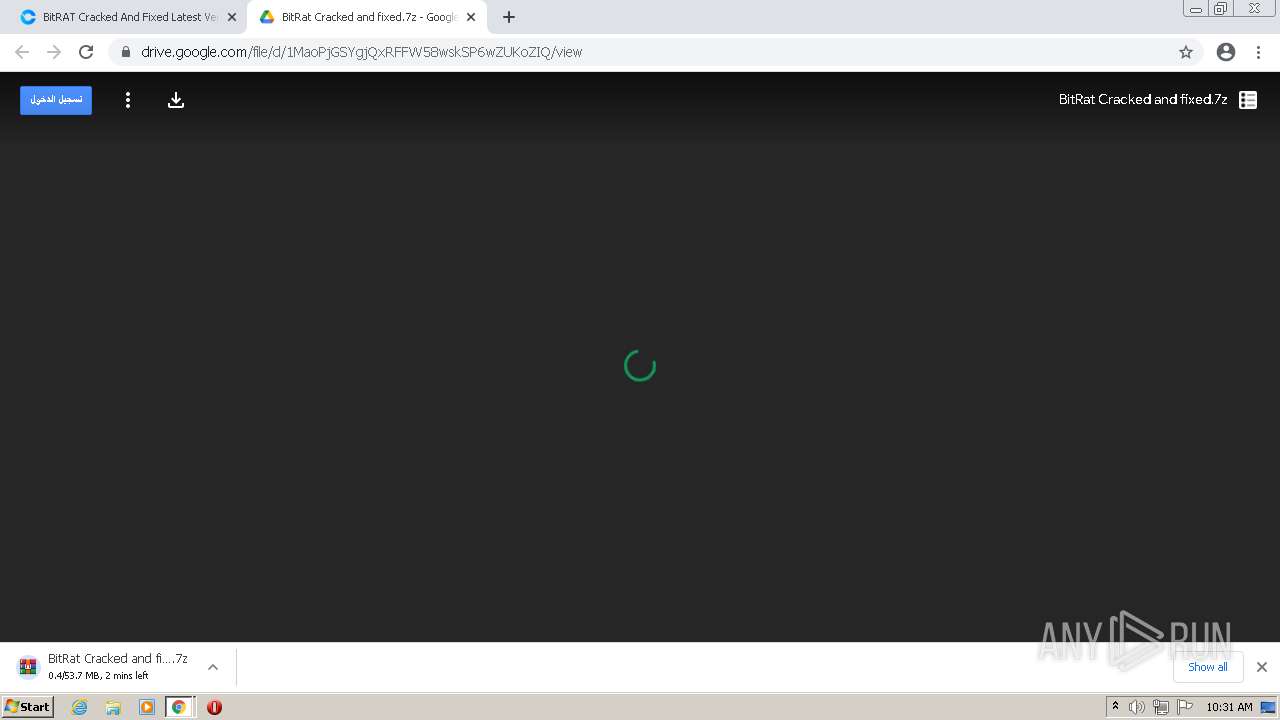Open Windows Explorer folder from taskbar
Image resolution: width=1280 pixels, height=720 pixels.
(113, 707)
